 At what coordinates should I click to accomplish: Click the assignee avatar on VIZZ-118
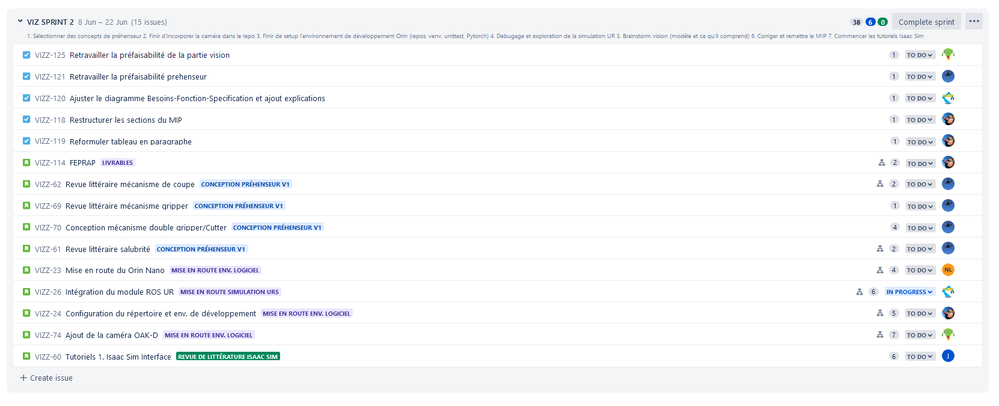948,119
